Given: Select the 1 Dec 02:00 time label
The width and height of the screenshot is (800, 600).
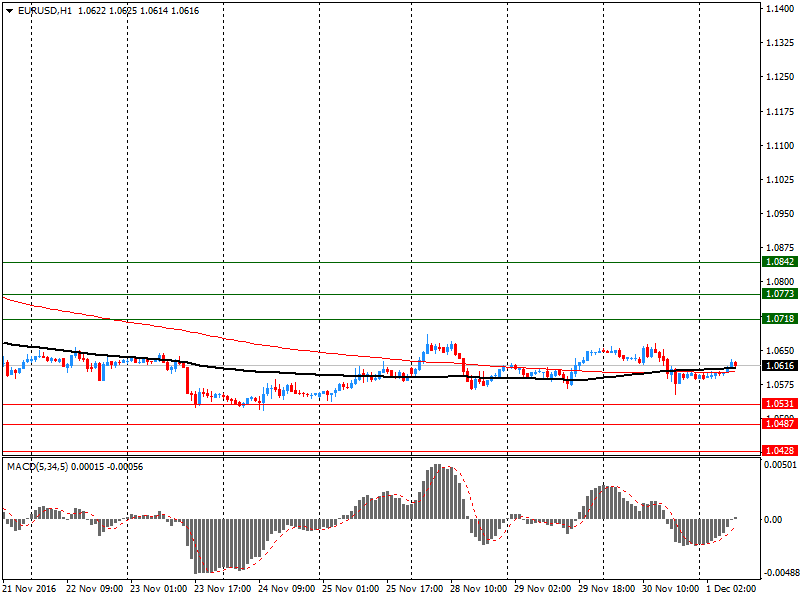Looking at the screenshot, I should click(x=731, y=589).
